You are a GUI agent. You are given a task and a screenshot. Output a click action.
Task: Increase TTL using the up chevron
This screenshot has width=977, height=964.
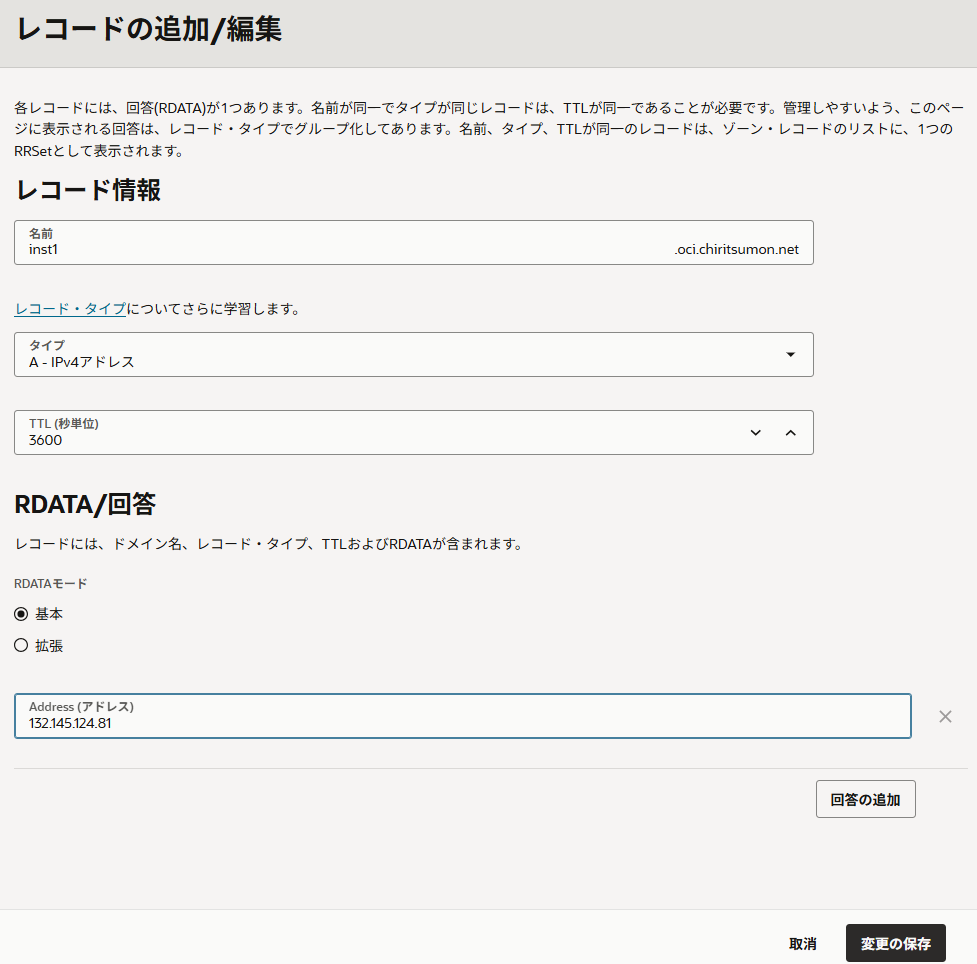tap(790, 433)
